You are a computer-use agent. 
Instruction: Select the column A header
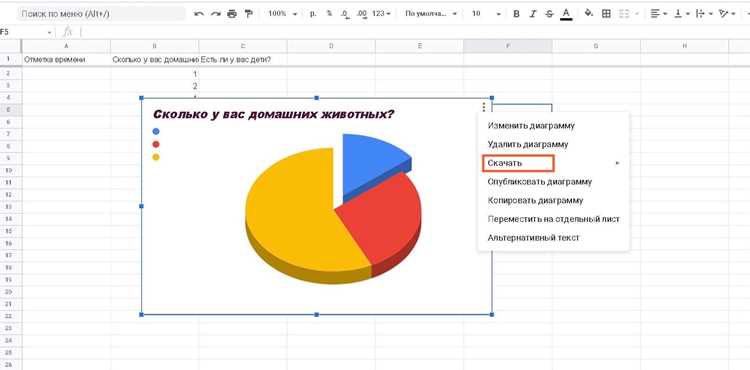[x=66, y=46]
